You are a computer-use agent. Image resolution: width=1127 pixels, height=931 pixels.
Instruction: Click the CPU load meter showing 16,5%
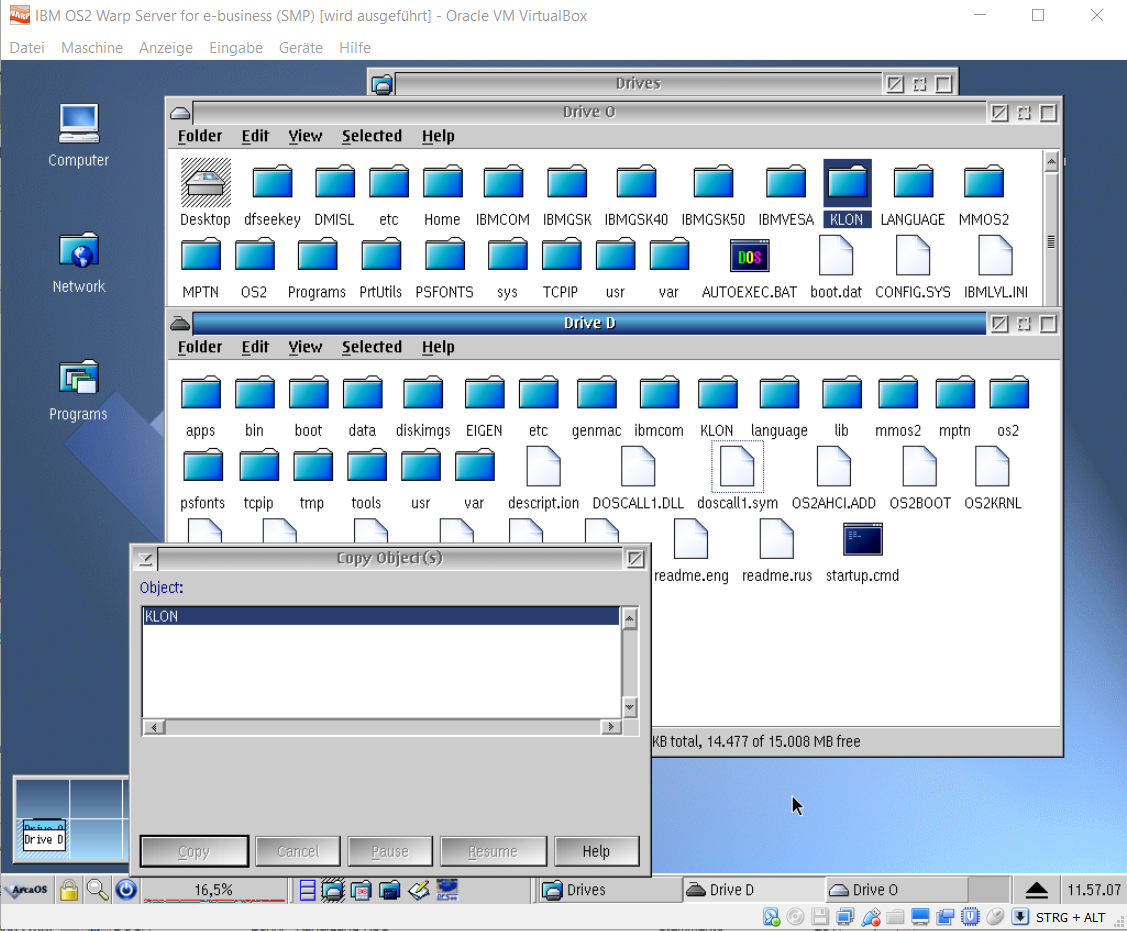[x=213, y=890]
